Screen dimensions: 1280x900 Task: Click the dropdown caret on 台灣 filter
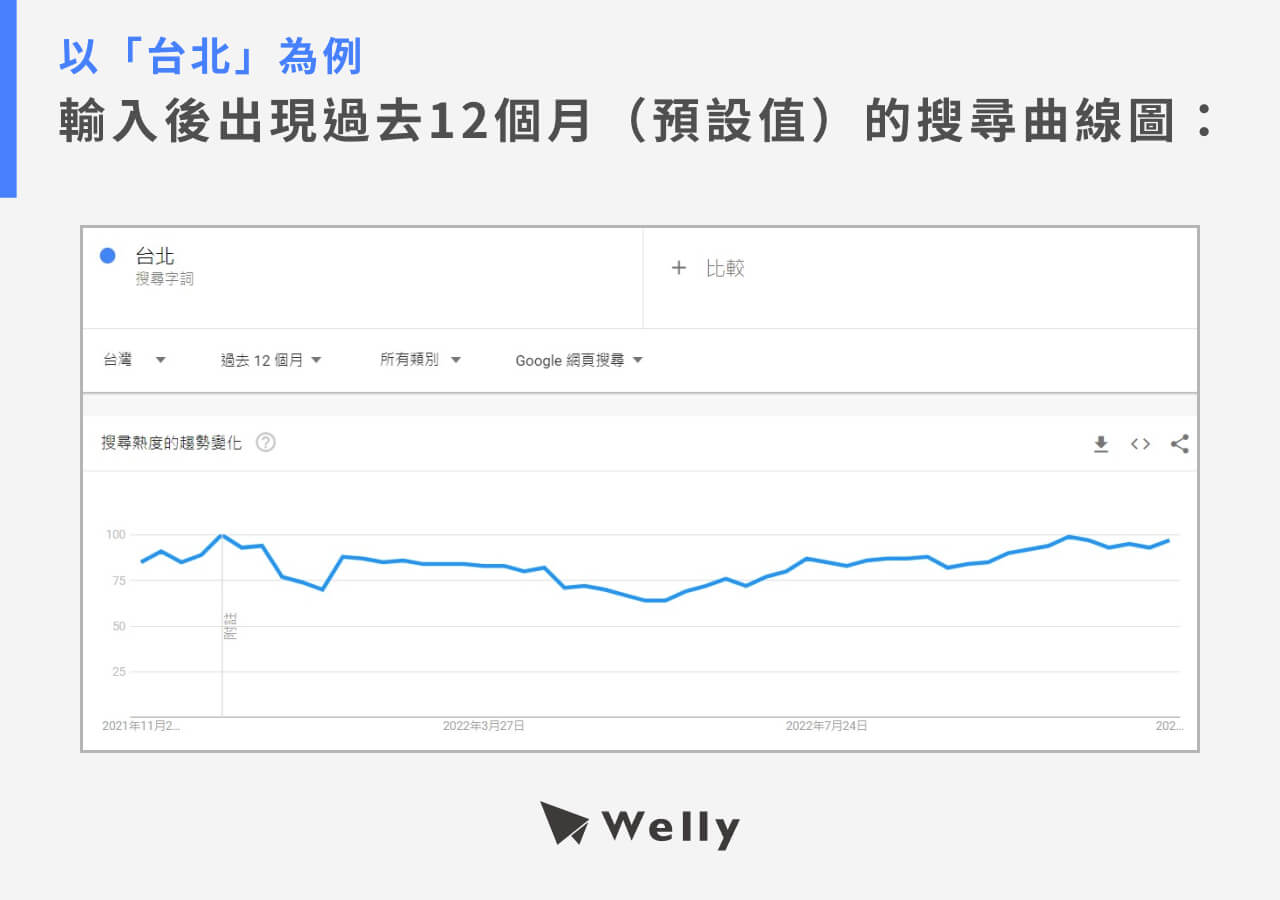[x=160, y=360]
